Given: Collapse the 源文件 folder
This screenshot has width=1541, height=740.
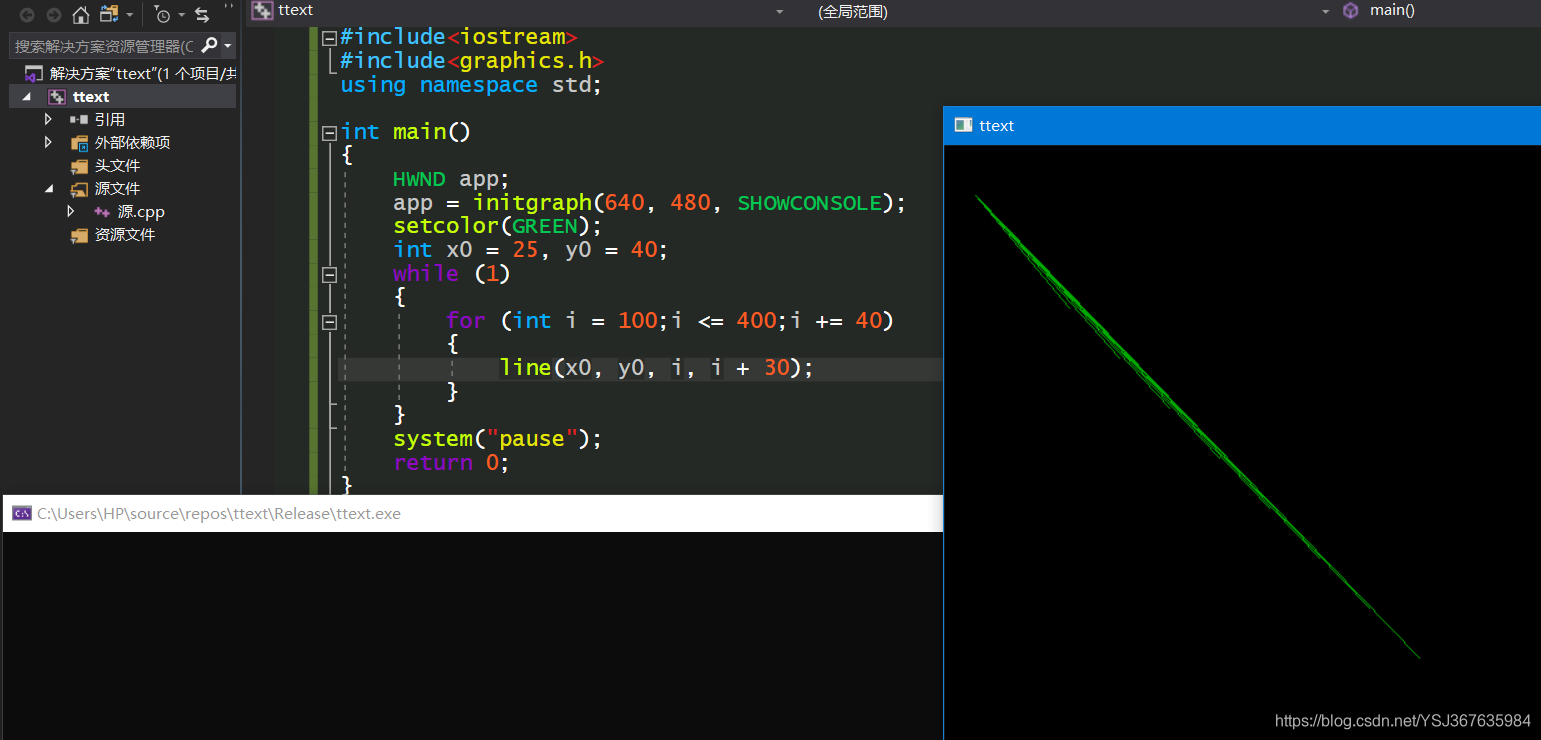Looking at the screenshot, I should point(49,188).
